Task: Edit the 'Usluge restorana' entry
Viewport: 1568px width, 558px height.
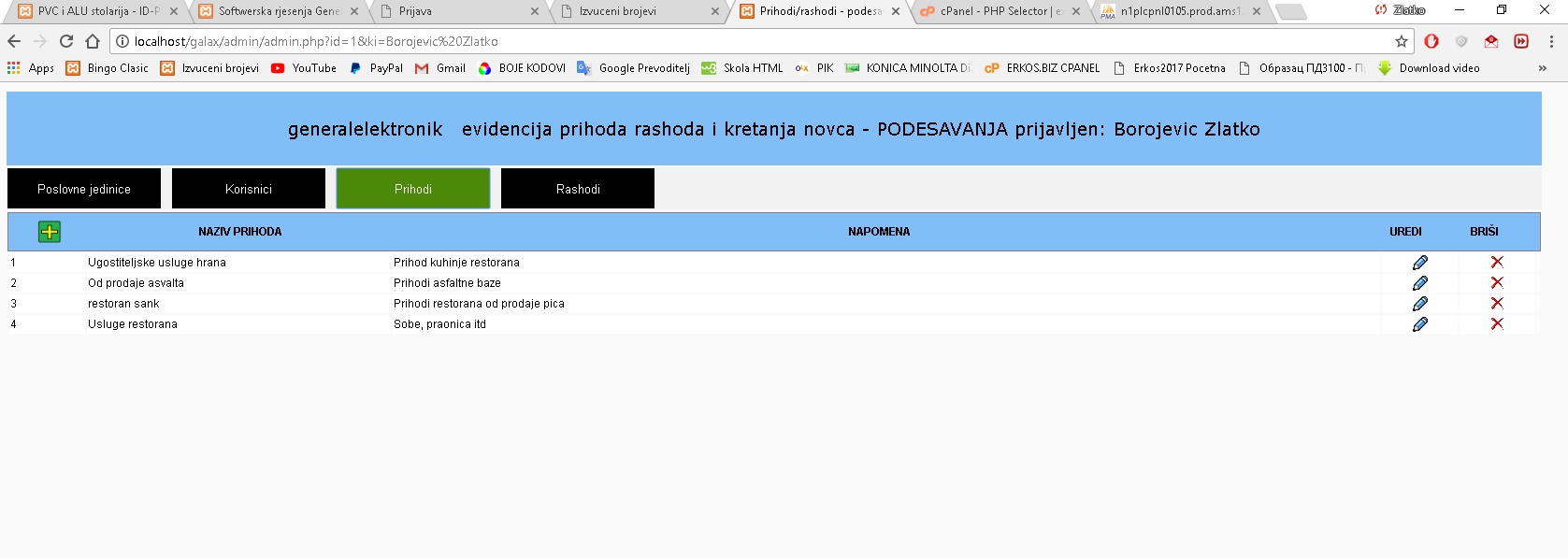Action: pyautogui.click(x=1419, y=324)
